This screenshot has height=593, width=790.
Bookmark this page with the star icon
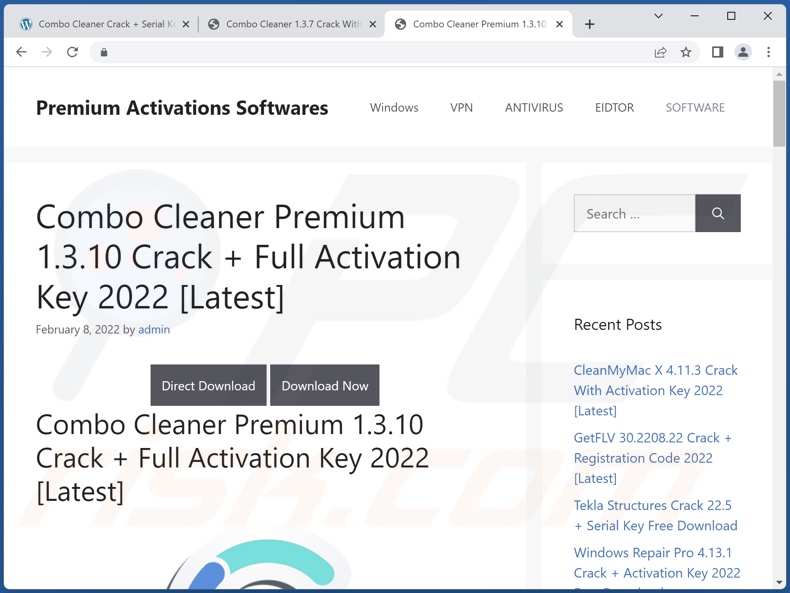[686, 52]
